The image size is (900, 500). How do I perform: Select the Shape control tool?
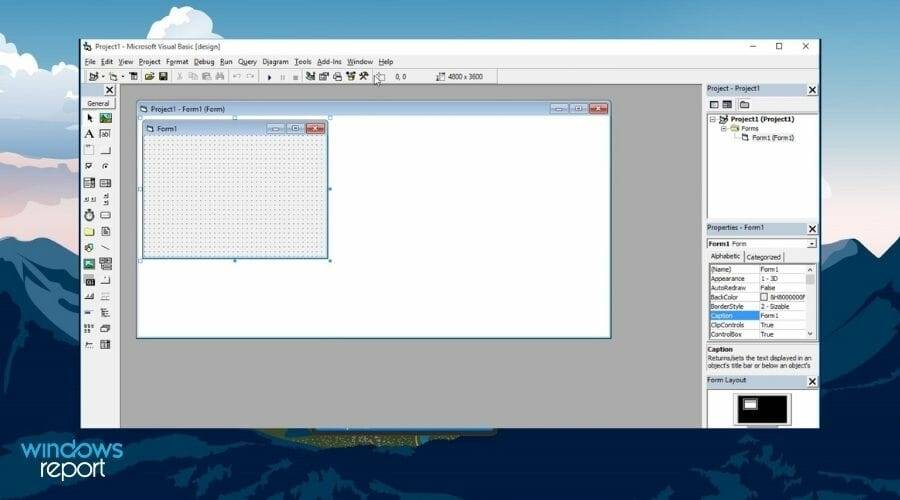click(90, 247)
